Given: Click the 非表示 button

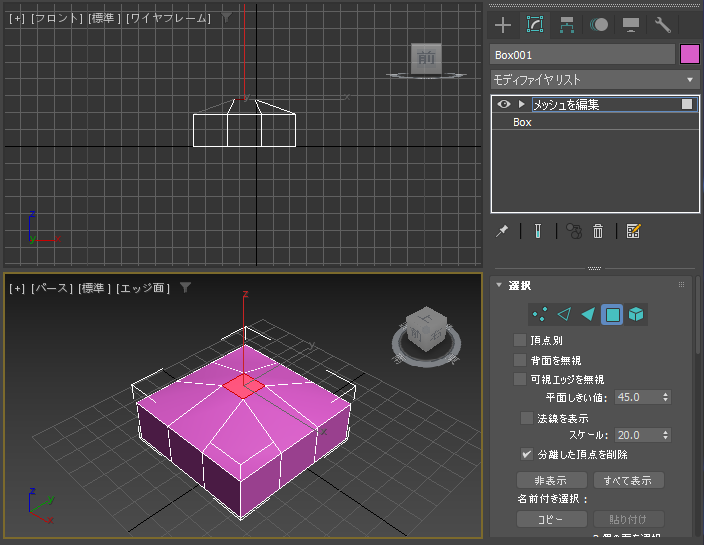Looking at the screenshot, I should [551, 480].
